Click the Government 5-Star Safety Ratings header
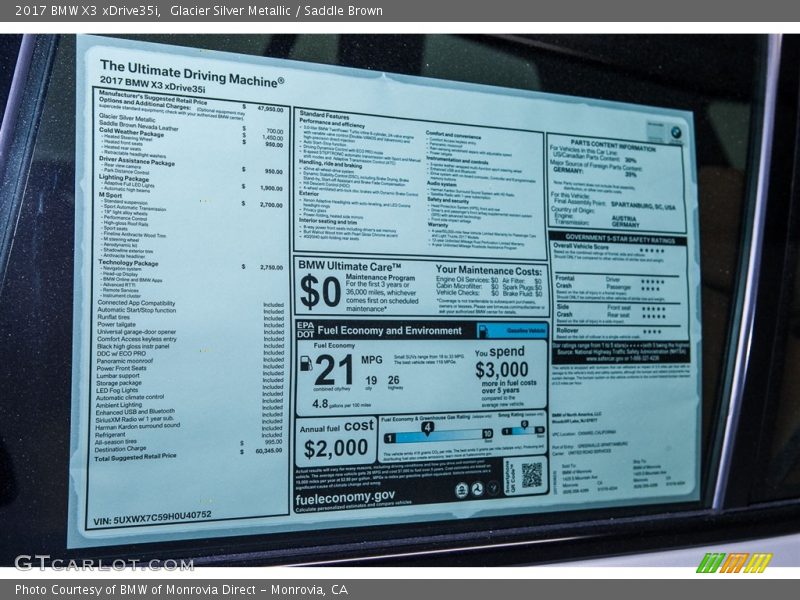 point(617,239)
